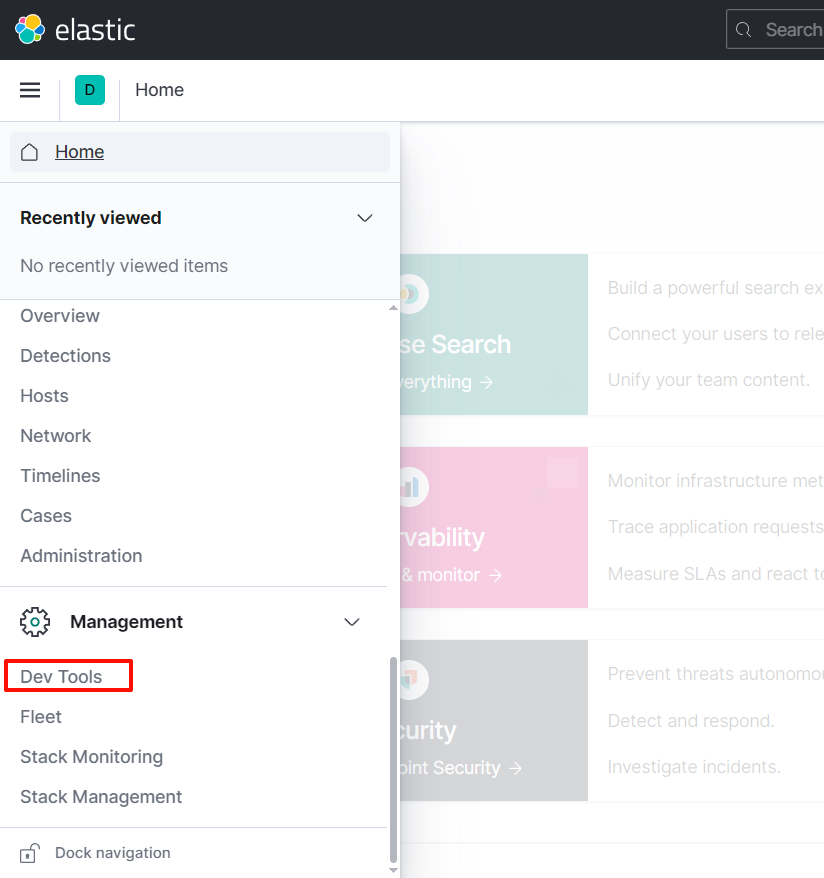Screen dimensions: 824x878
Task: Select Timelines in the sidebar
Action: coord(60,476)
